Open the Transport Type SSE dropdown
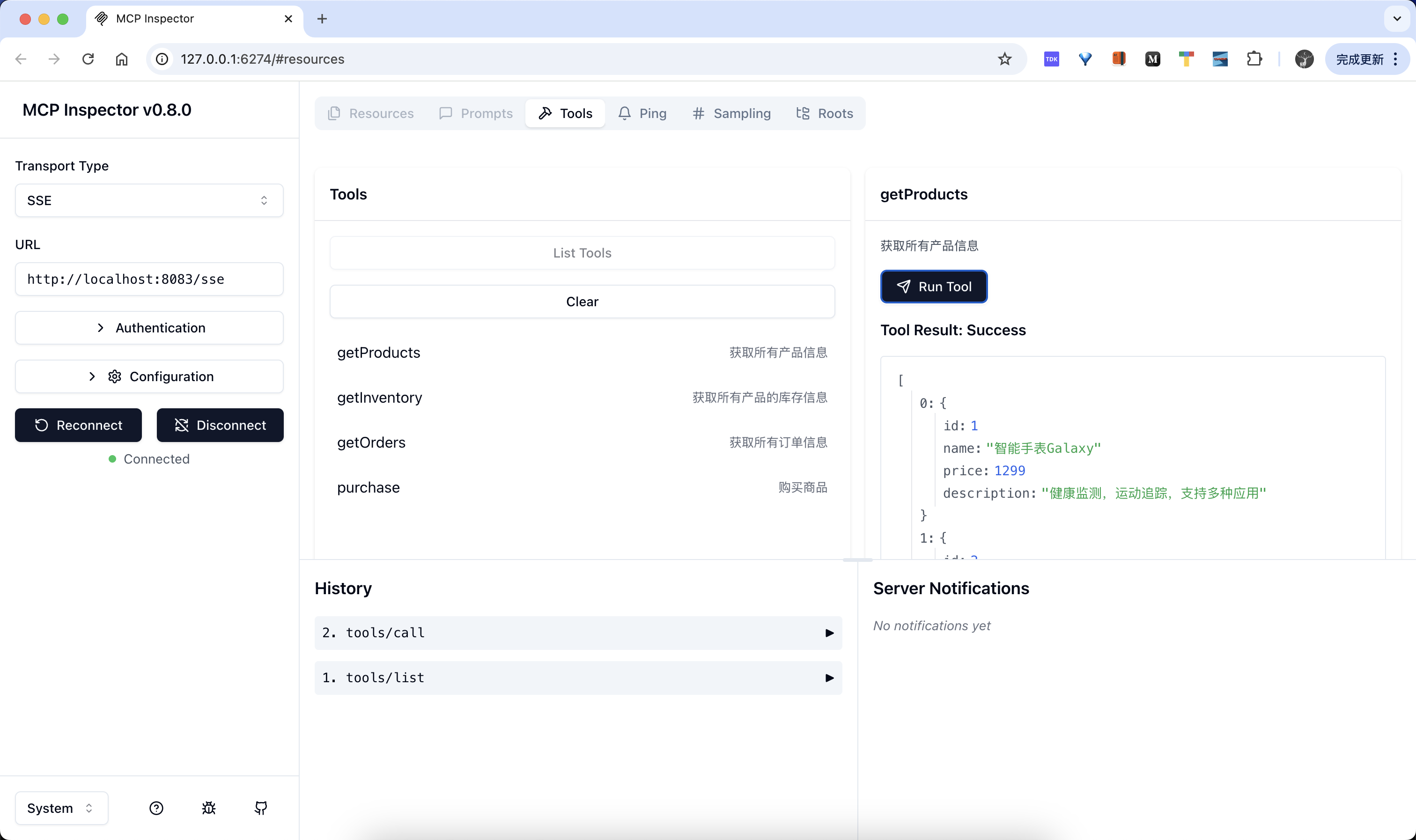 pyautogui.click(x=149, y=200)
